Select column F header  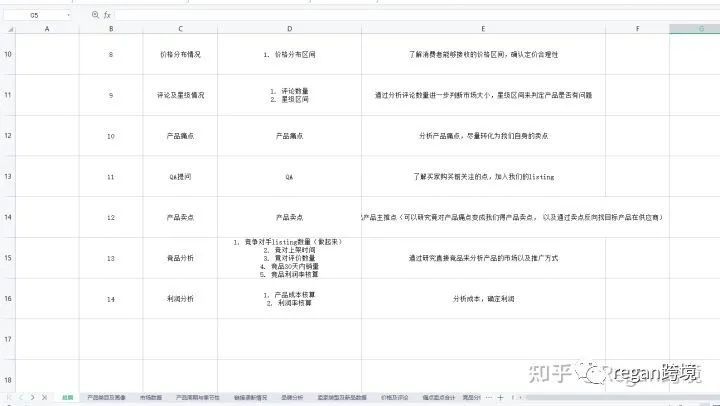click(637, 29)
